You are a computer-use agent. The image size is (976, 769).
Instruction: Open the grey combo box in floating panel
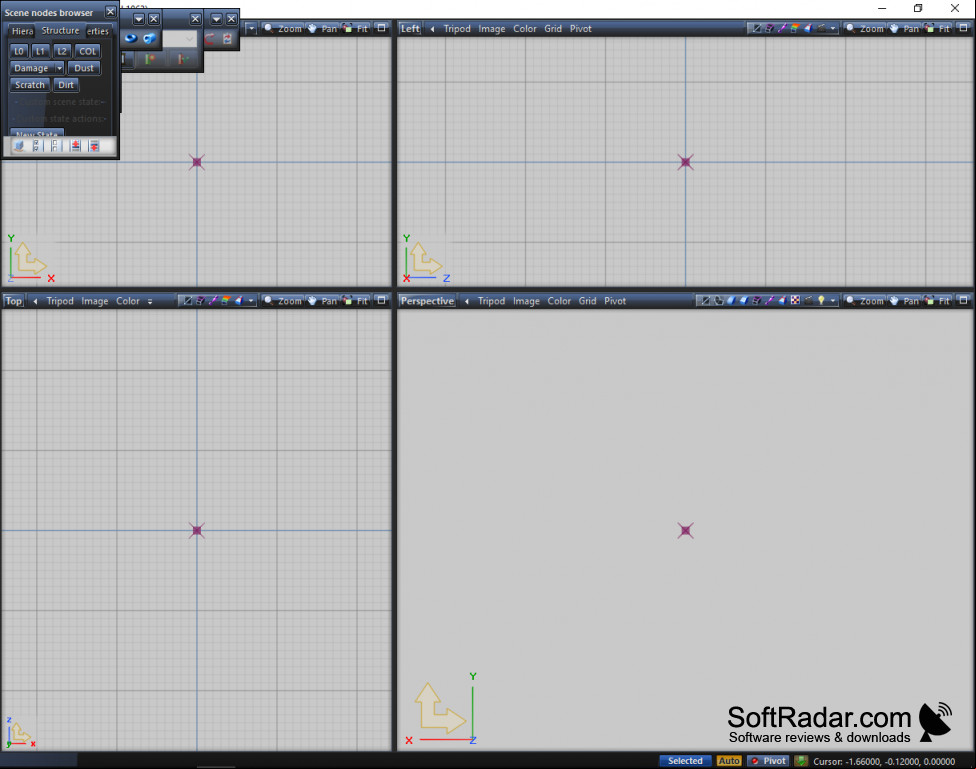(179, 39)
